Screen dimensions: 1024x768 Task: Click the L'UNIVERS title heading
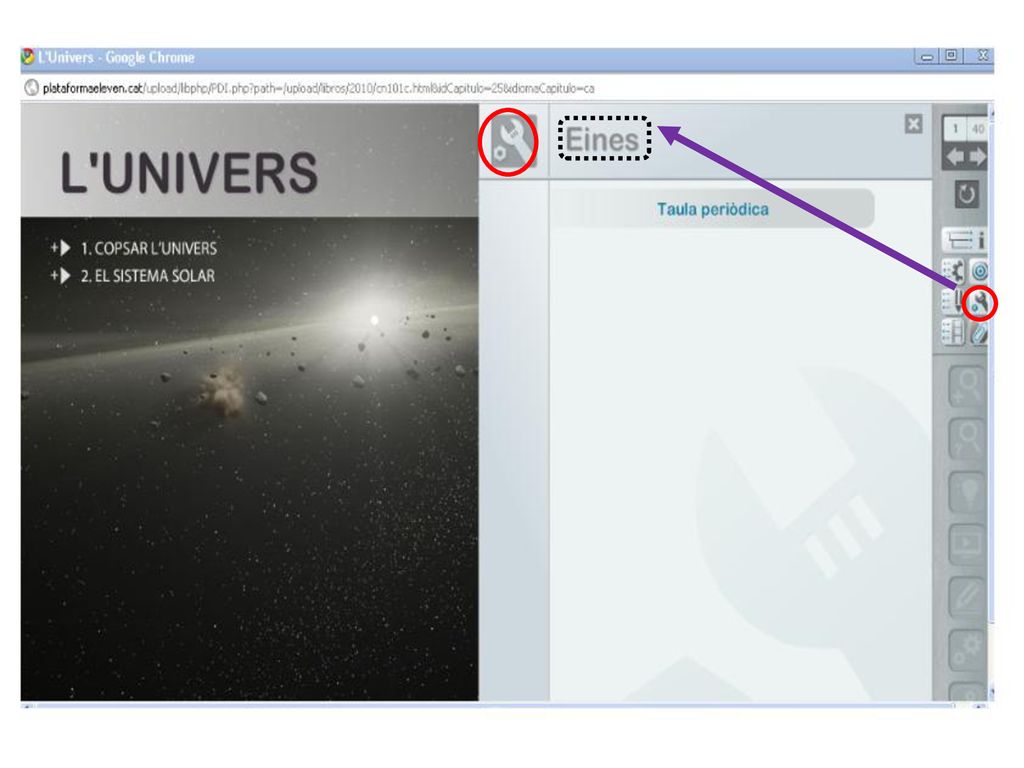click(x=189, y=172)
